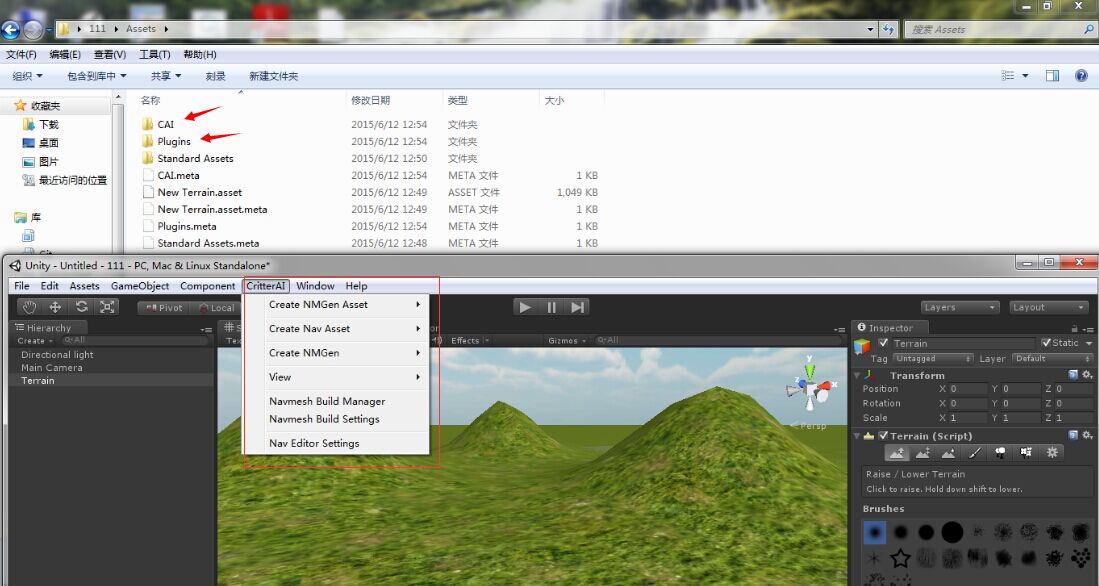Select the Paint Texture brush tool
The image size is (1099, 586).
pos(974,453)
